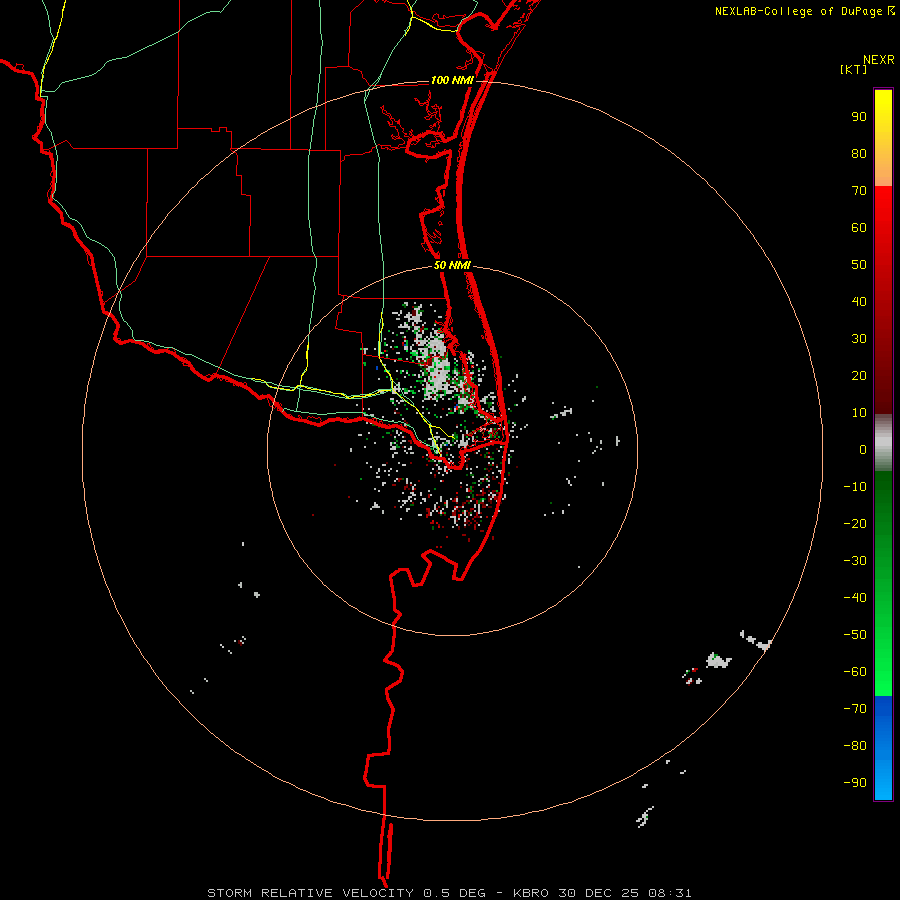Click the -90 scale label
The height and width of the screenshot is (900, 900).
tap(855, 783)
